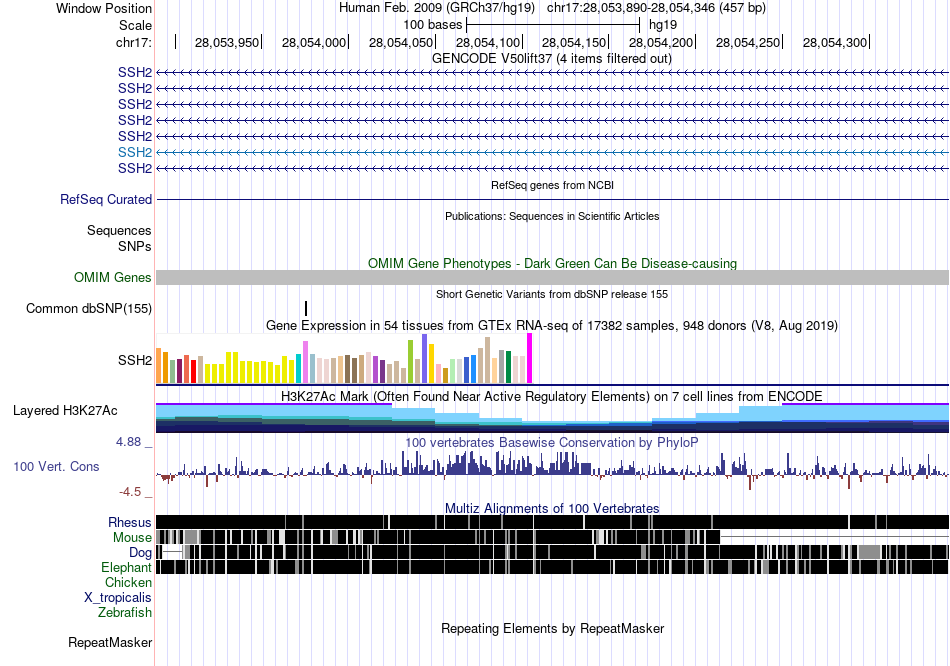Viewport: 950px width, 666px height.
Task: Click the OMIM Gene Phenotypes track title
Action: 552,264
